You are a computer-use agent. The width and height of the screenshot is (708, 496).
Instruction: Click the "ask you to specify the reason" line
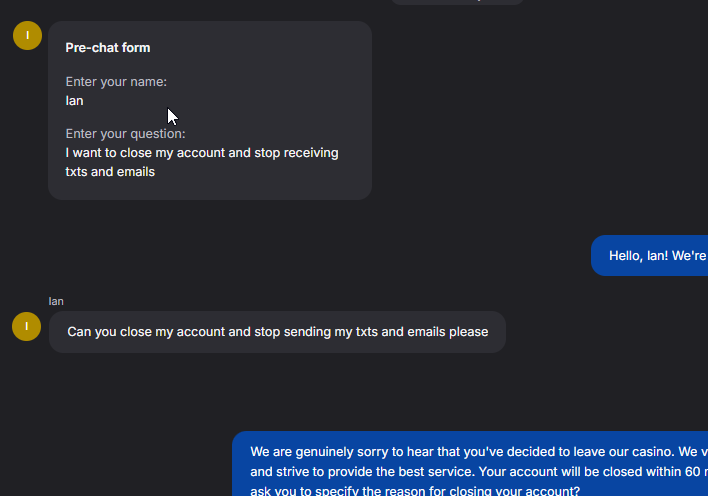415,490
